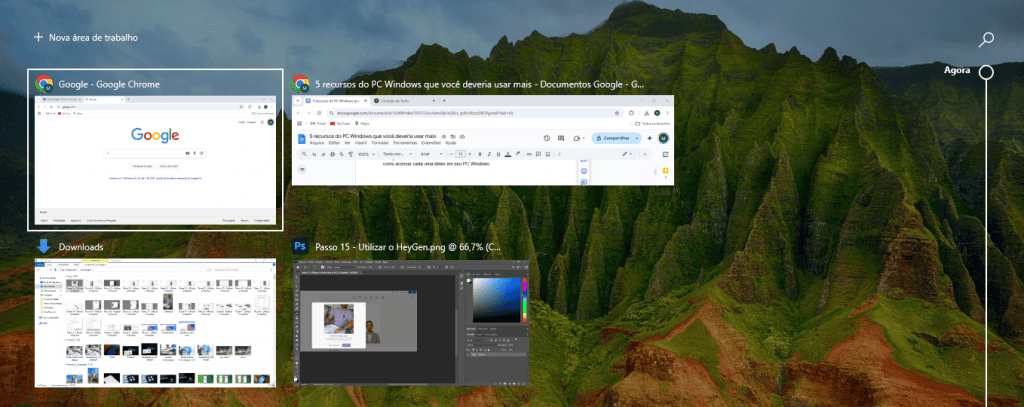Screen dimensions: 1024x407
Task: Click the Compartilhar button in the Docs preview
Action: [x=615, y=138]
